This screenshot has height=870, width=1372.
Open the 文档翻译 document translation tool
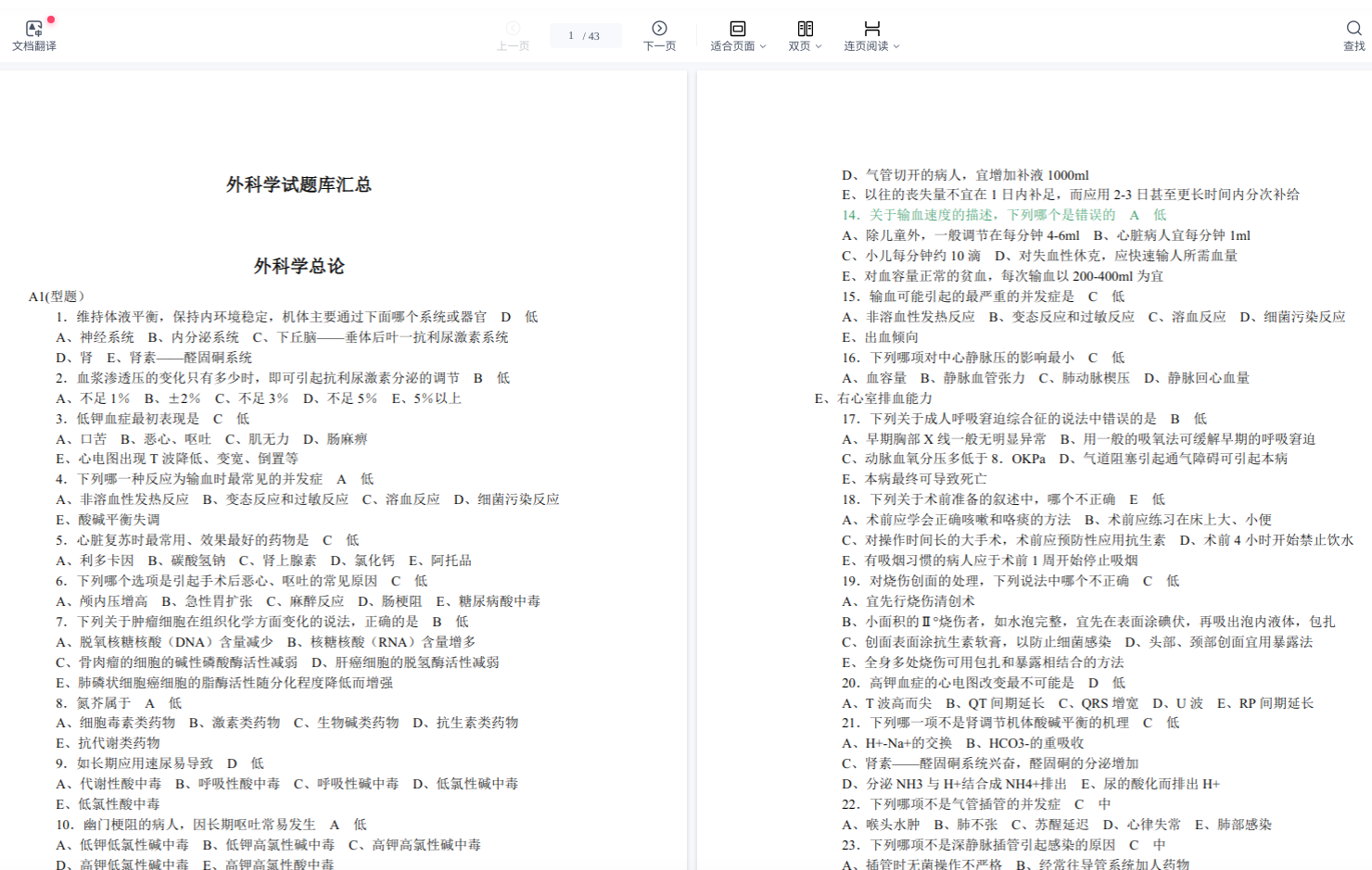pyautogui.click(x=34, y=35)
